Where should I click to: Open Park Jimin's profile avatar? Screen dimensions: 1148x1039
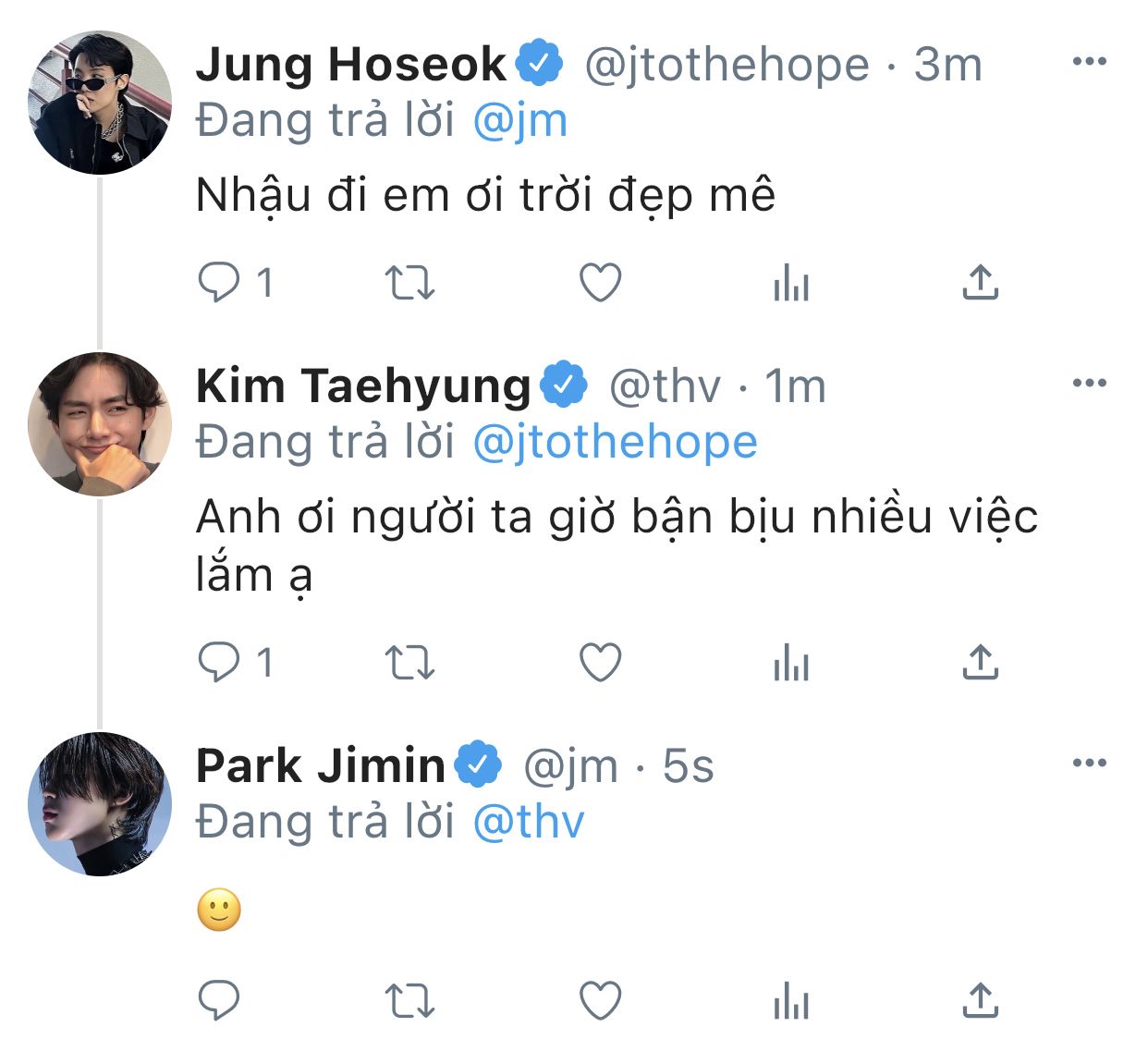[100, 804]
